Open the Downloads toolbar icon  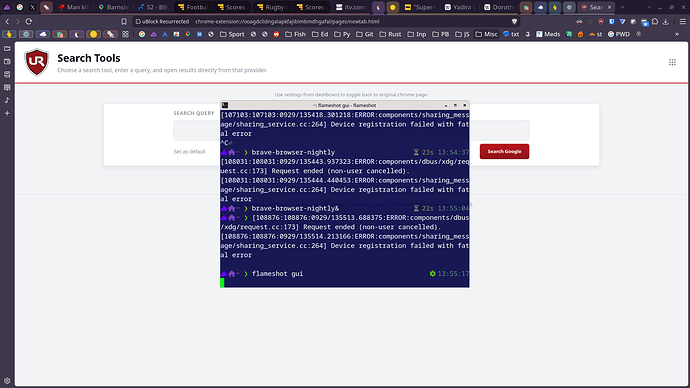(x=666, y=21)
